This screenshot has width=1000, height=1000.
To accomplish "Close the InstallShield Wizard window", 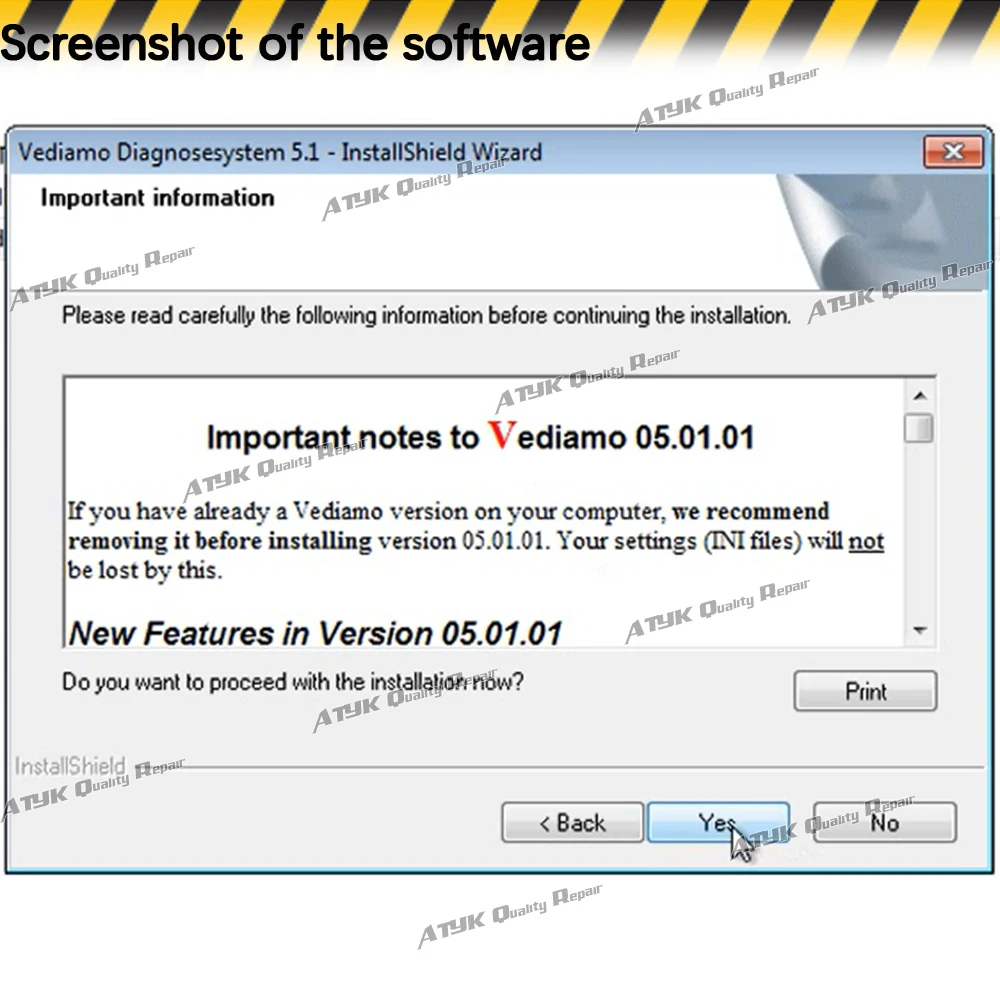I will [x=953, y=152].
